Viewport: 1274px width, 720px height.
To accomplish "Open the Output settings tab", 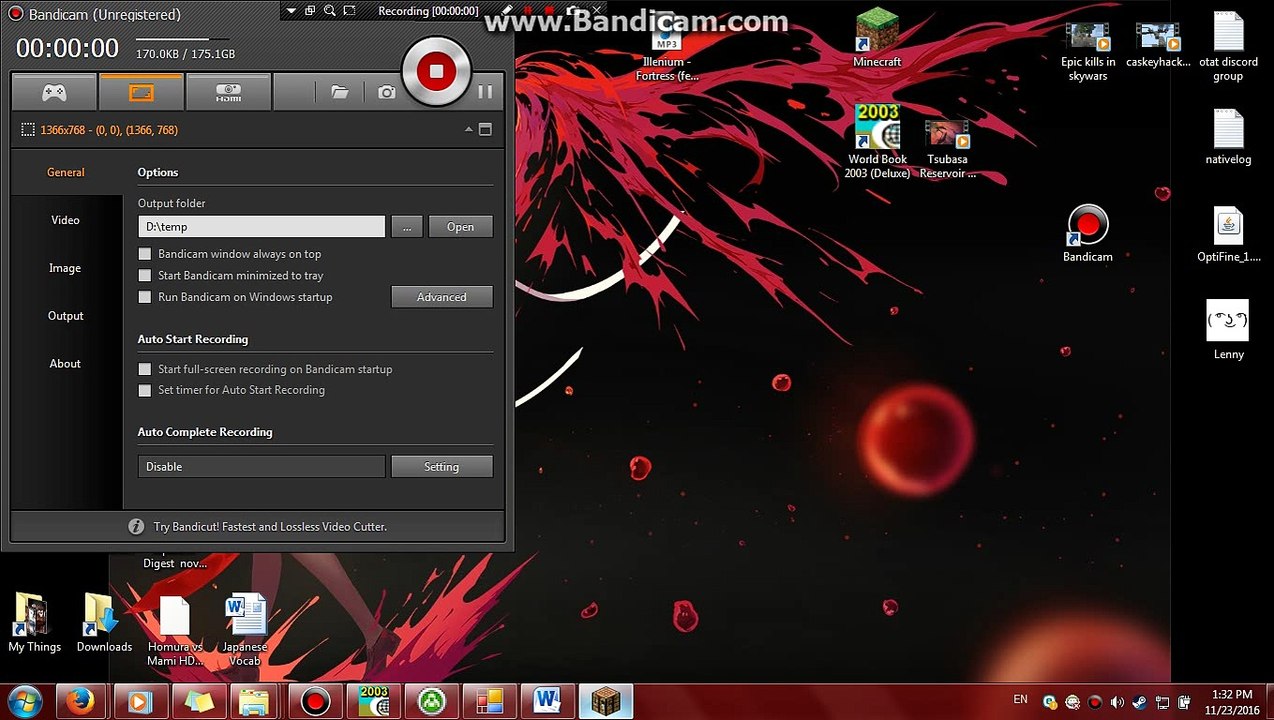I will (66, 316).
